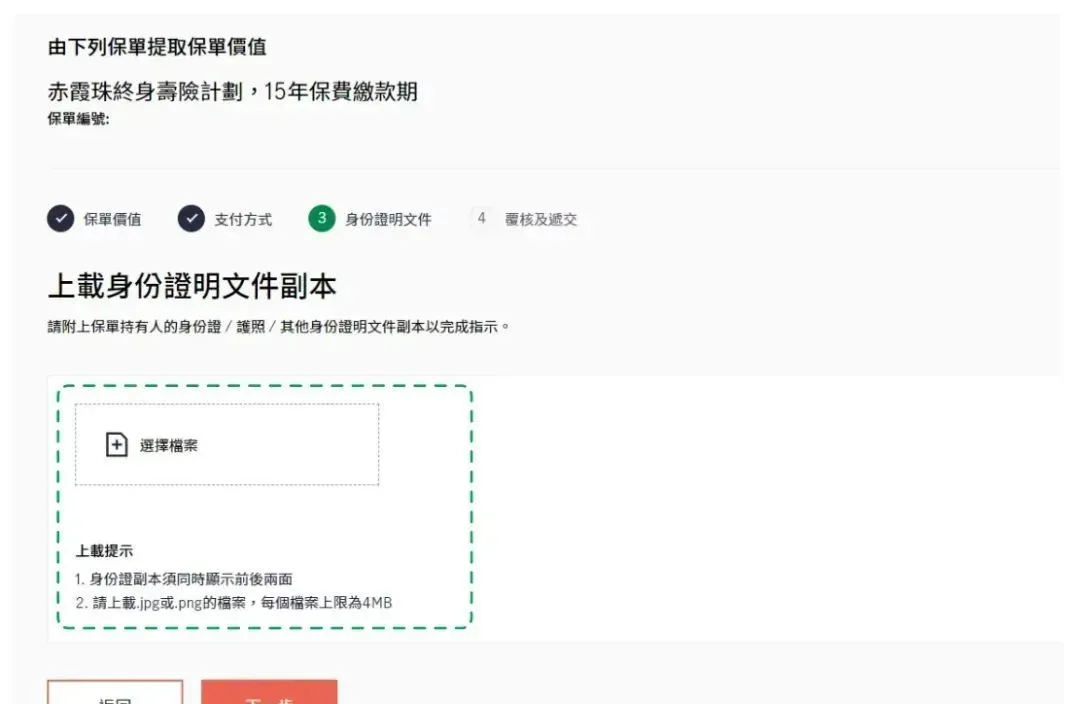Click the 選擇檔案 text to pick a file
The height and width of the screenshot is (704, 1080).
(169, 445)
